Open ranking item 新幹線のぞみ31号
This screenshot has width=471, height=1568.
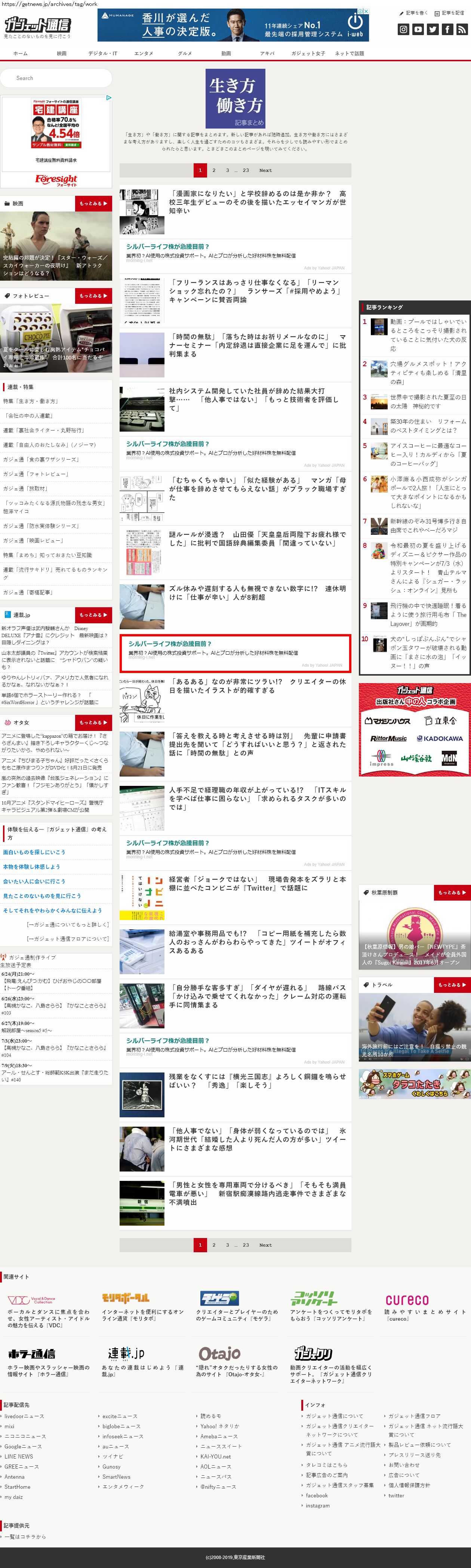pyautogui.click(x=428, y=526)
